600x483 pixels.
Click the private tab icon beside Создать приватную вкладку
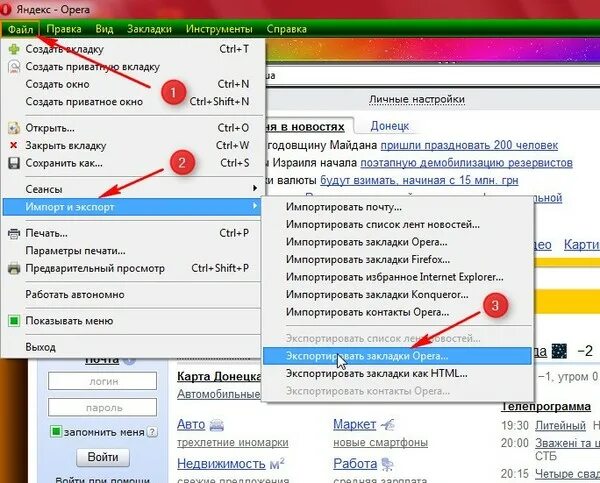click(x=14, y=67)
